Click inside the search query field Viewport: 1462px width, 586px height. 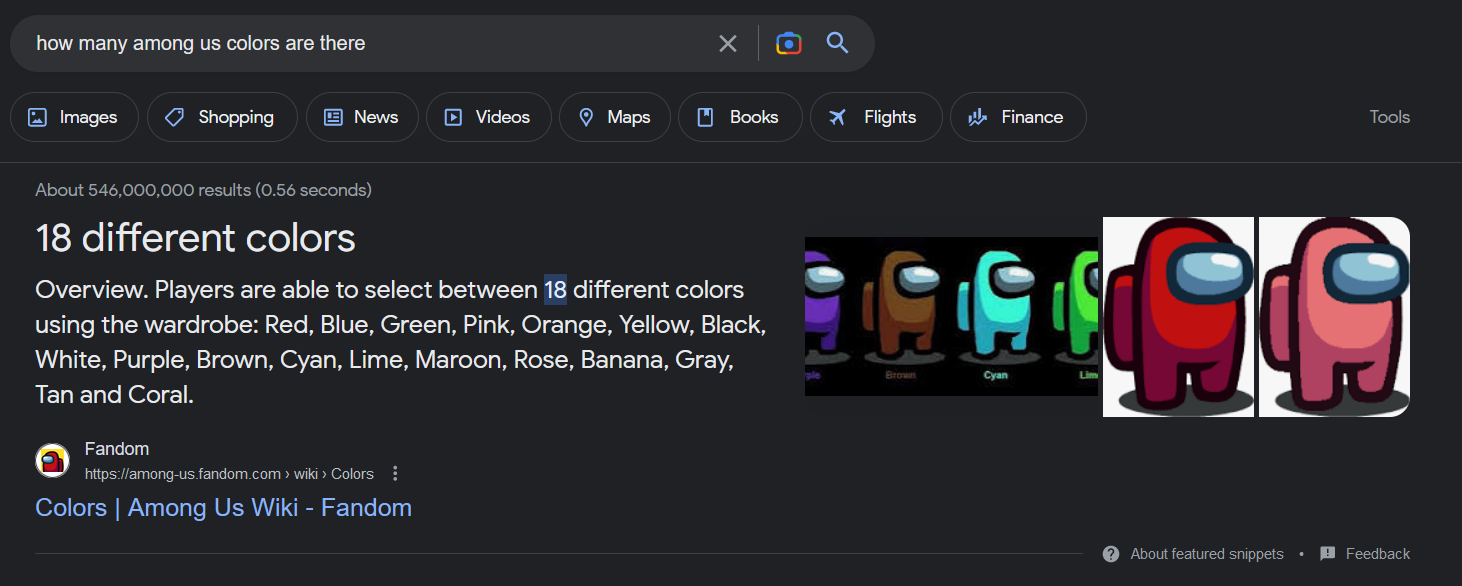click(x=370, y=43)
